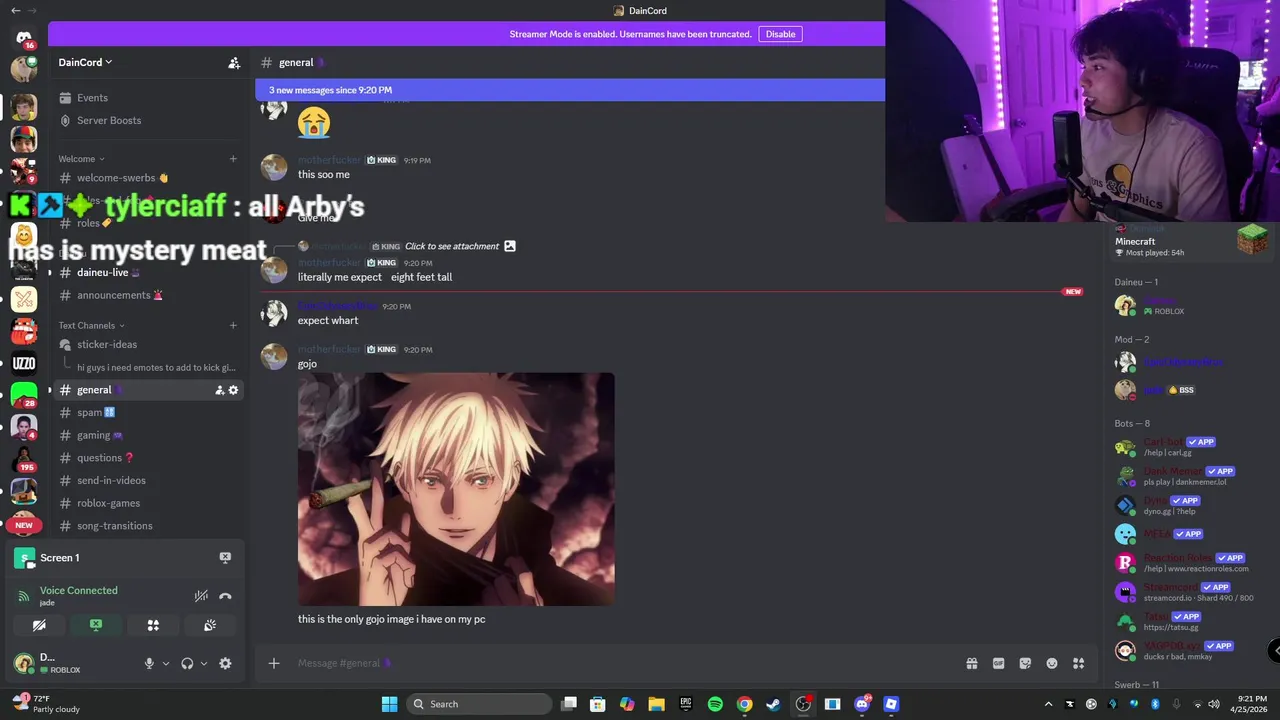The width and height of the screenshot is (1280, 720).
Task: Open the attach file plus button
Action: click(273, 663)
